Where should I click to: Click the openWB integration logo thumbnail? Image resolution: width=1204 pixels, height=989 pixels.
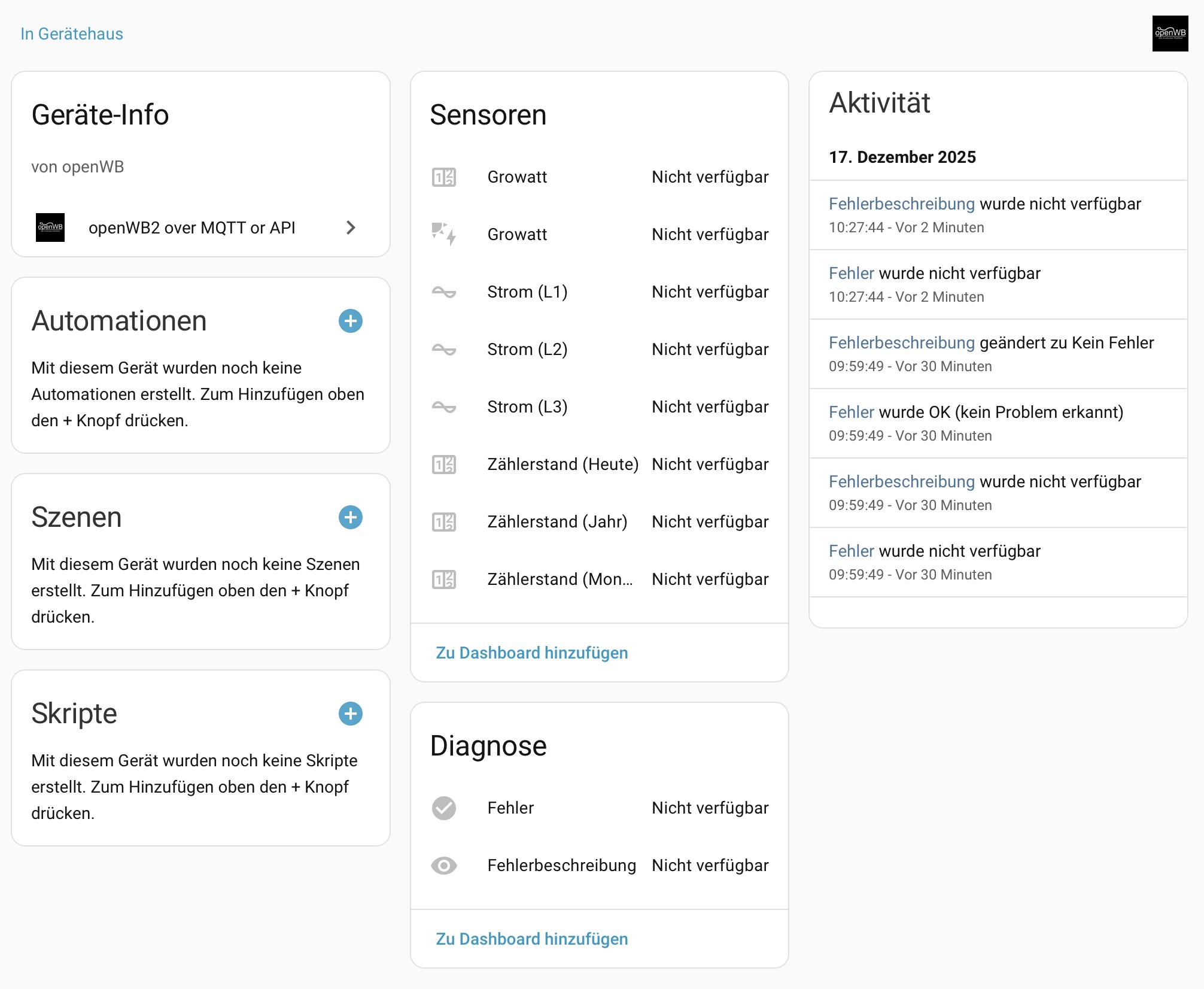(x=50, y=227)
